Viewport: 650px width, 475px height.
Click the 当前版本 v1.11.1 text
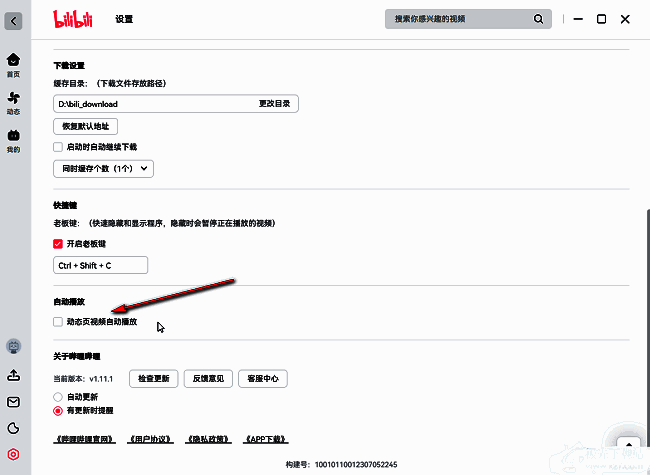[x=83, y=379]
